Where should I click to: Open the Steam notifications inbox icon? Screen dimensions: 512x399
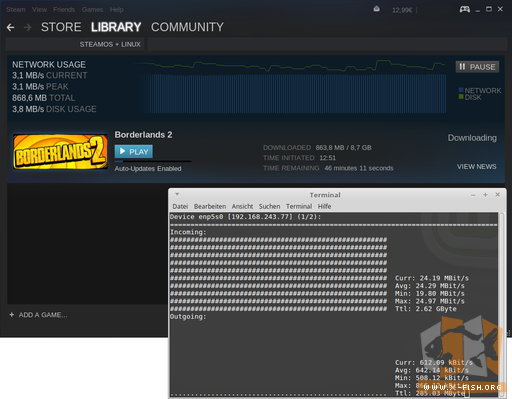pos(377,9)
